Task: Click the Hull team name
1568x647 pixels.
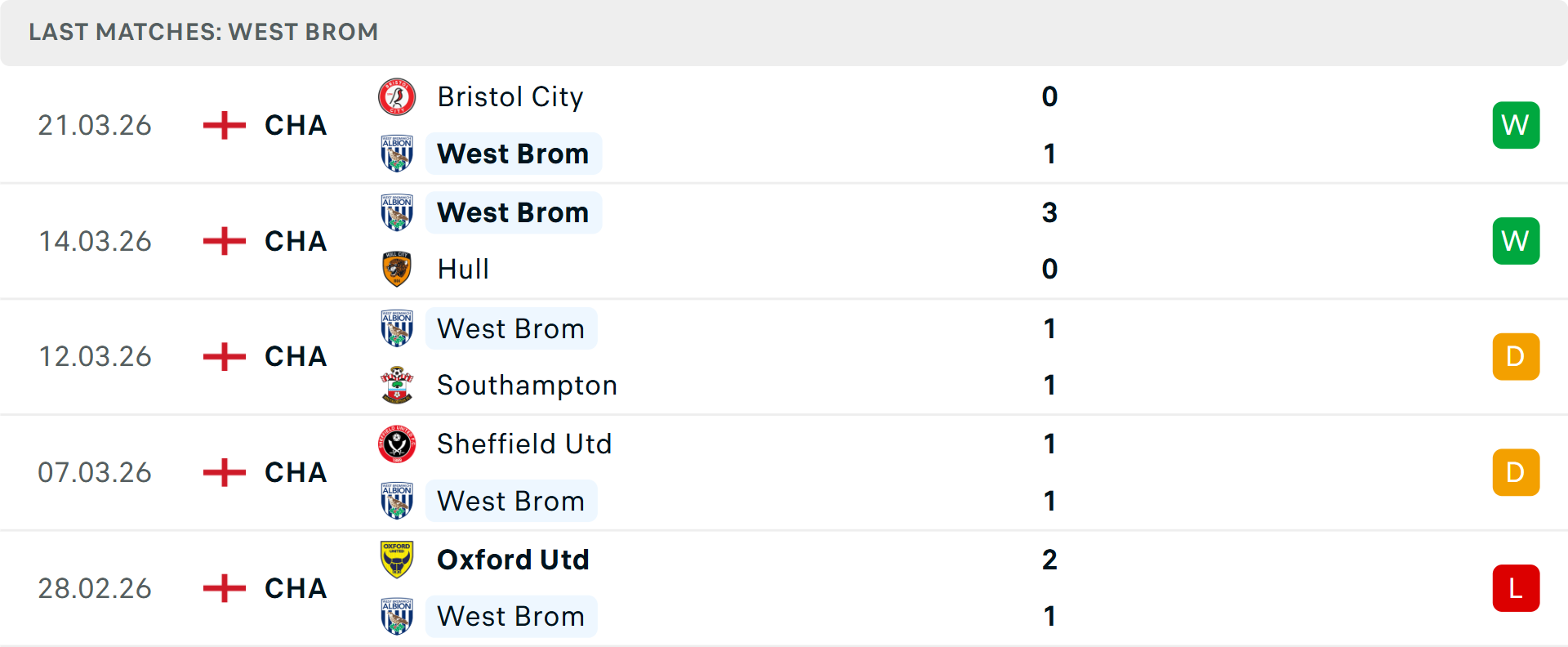Action: tap(462, 268)
